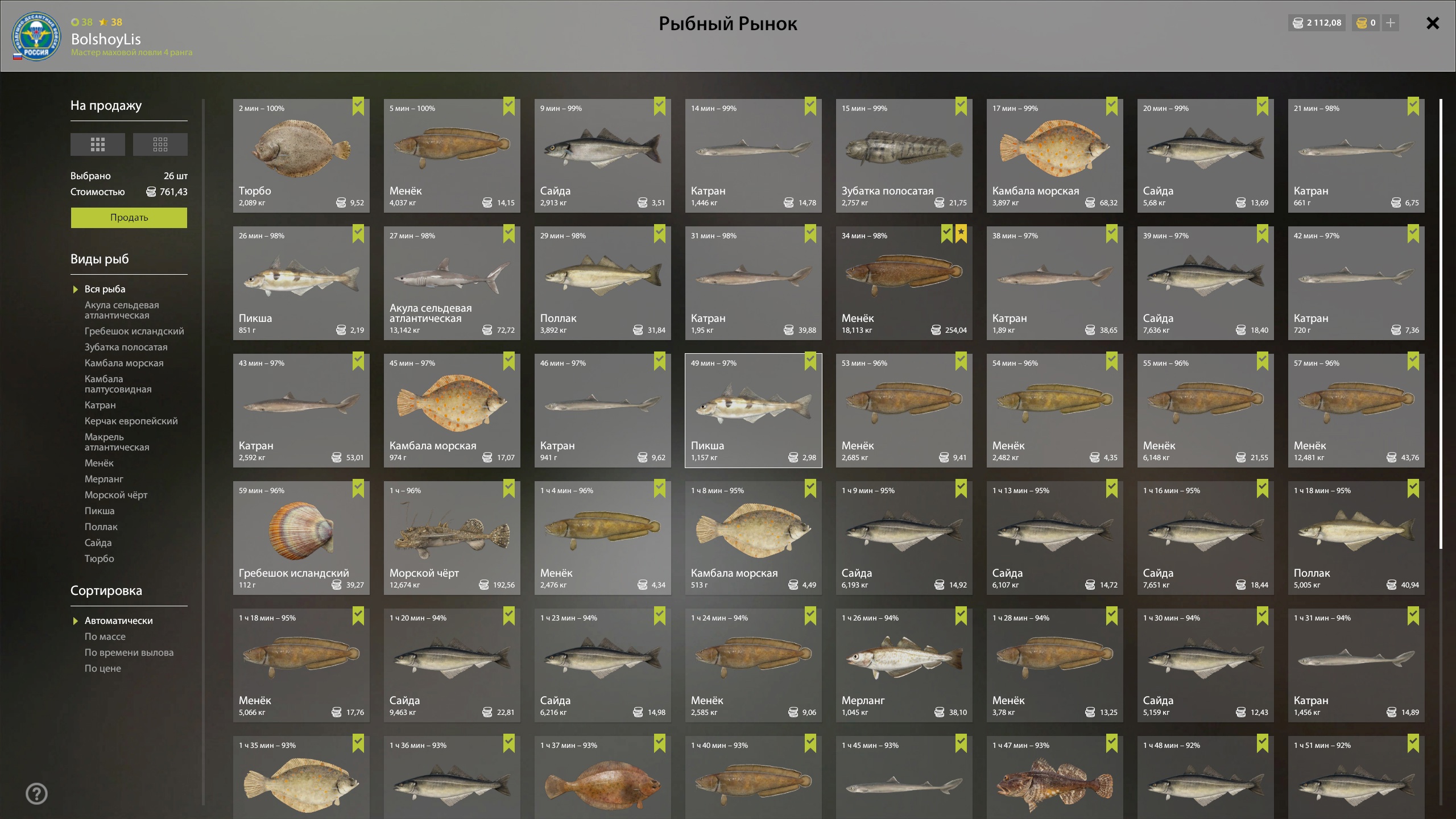1456x819 pixels.
Task: Switch to small grid view icon
Action: [x=160, y=144]
